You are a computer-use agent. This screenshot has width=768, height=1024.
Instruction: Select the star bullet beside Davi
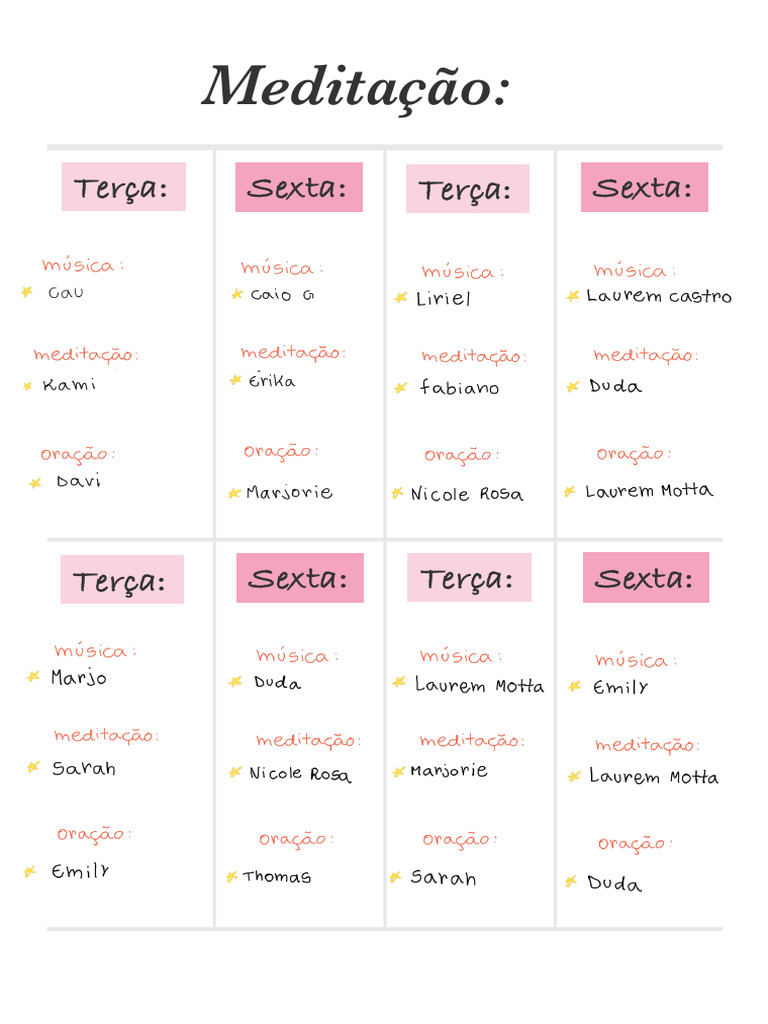click(35, 483)
